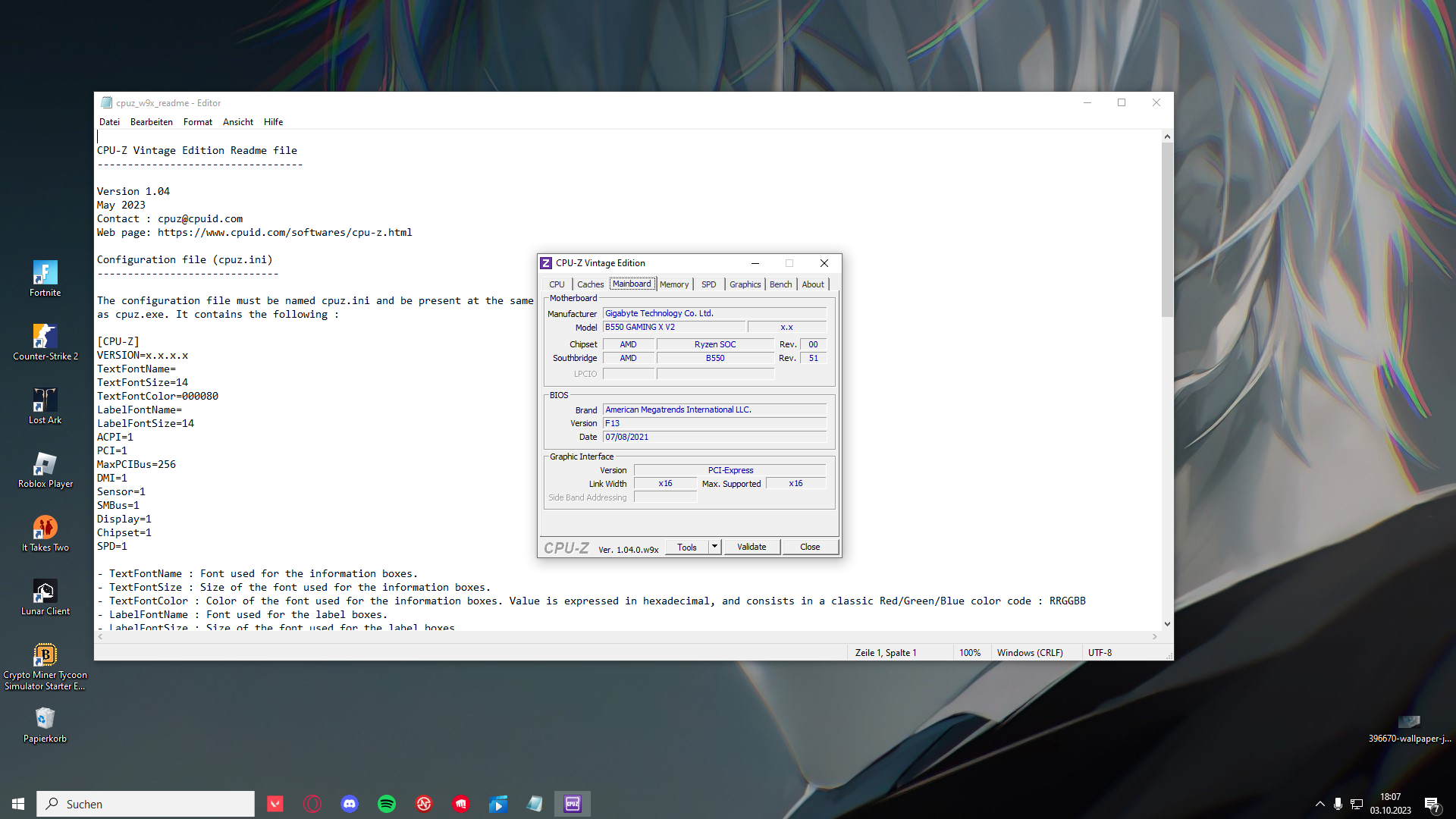Open the Format menu in Editor
Image resolution: width=1456 pixels, height=819 pixels.
click(x=197, y=122)
